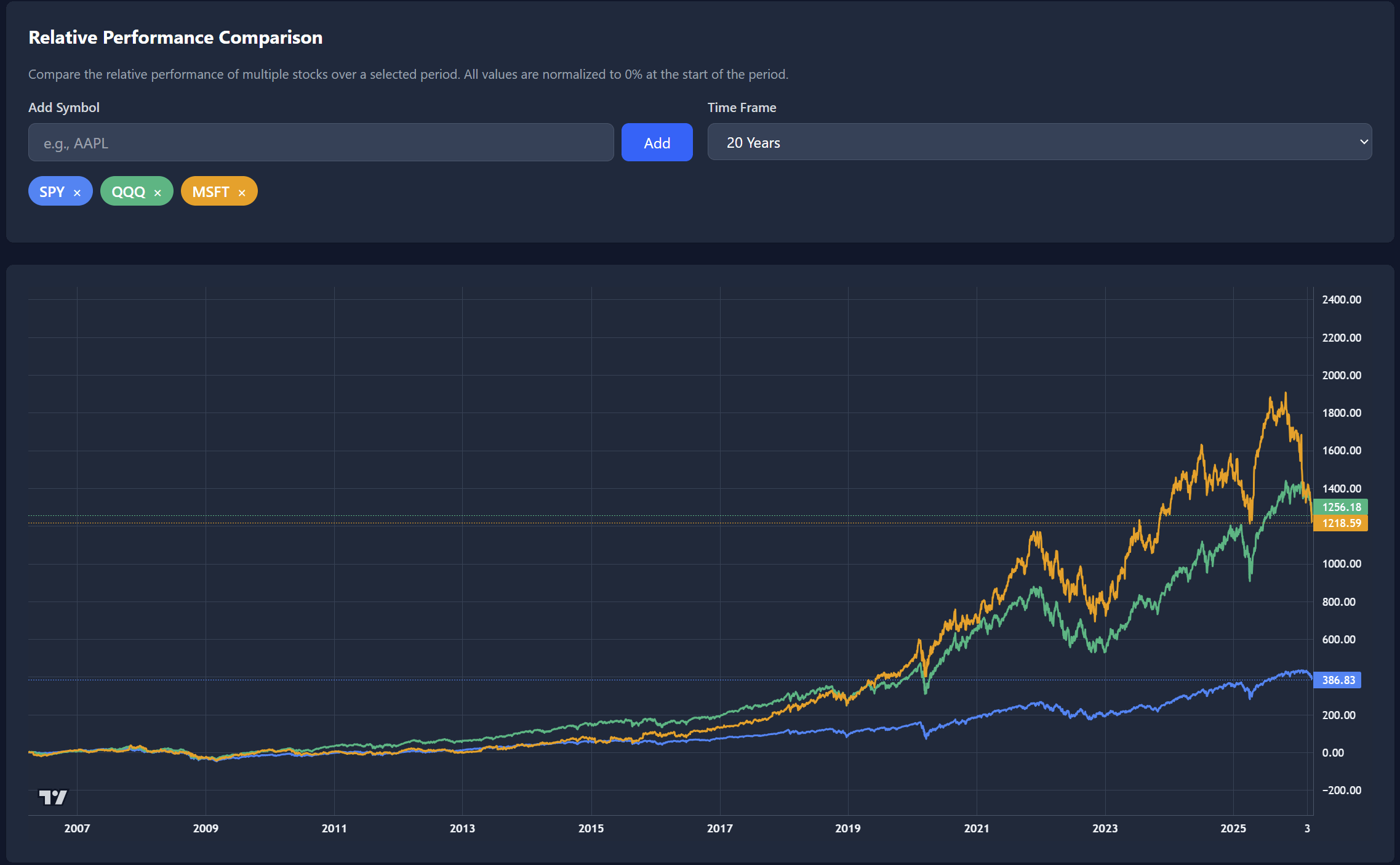Viewport: 1400px width, 865px height.
Task: Focus the Add Symbol input field
Action: [x=321, y=143]
